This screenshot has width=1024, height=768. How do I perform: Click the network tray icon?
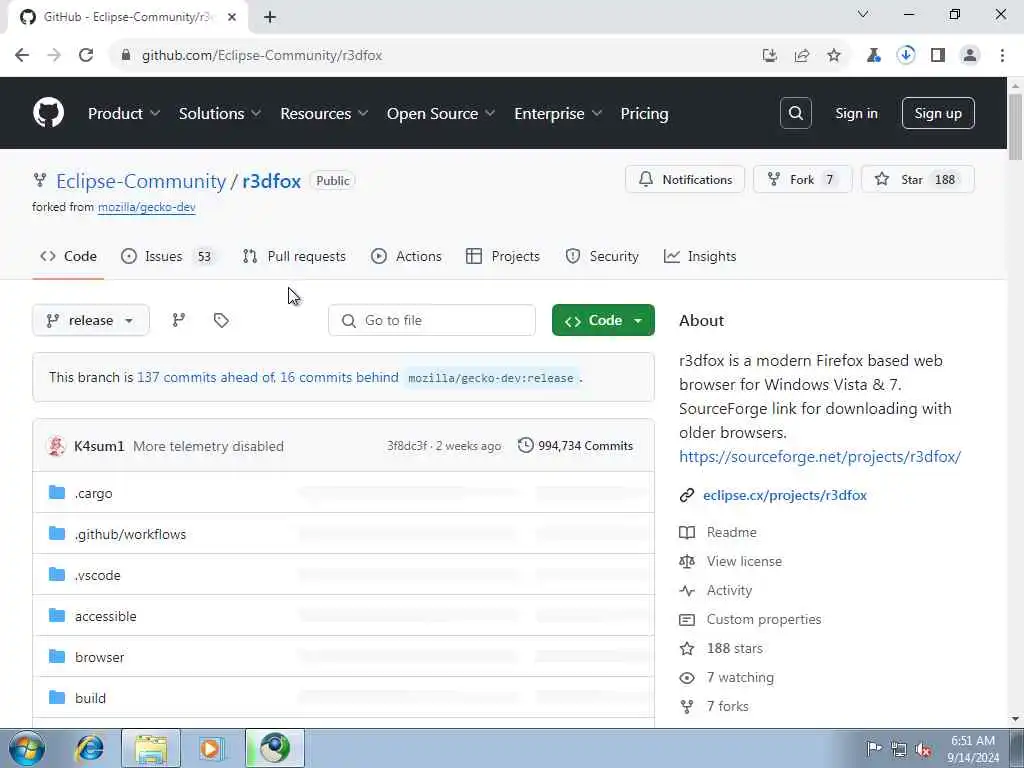coord(899,749)
